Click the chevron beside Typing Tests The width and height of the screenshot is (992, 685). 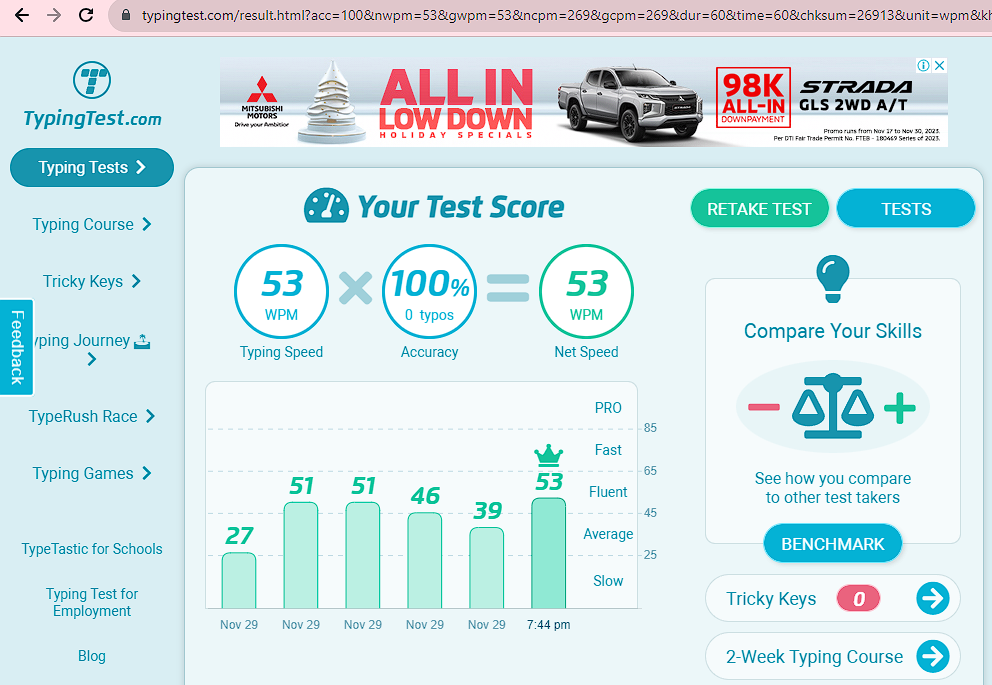(x=140, y=167)
